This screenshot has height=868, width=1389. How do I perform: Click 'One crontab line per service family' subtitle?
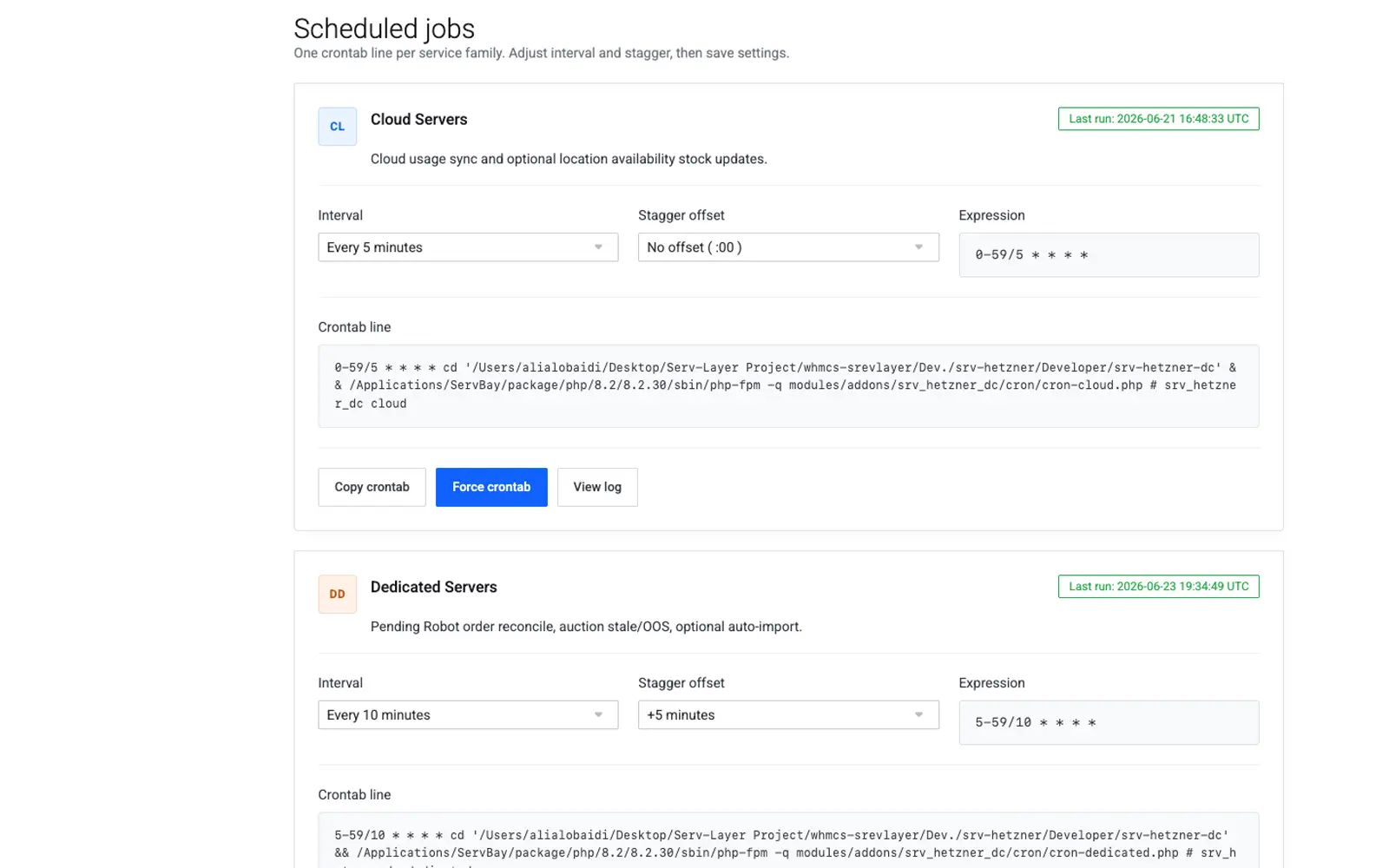[541, 53]
